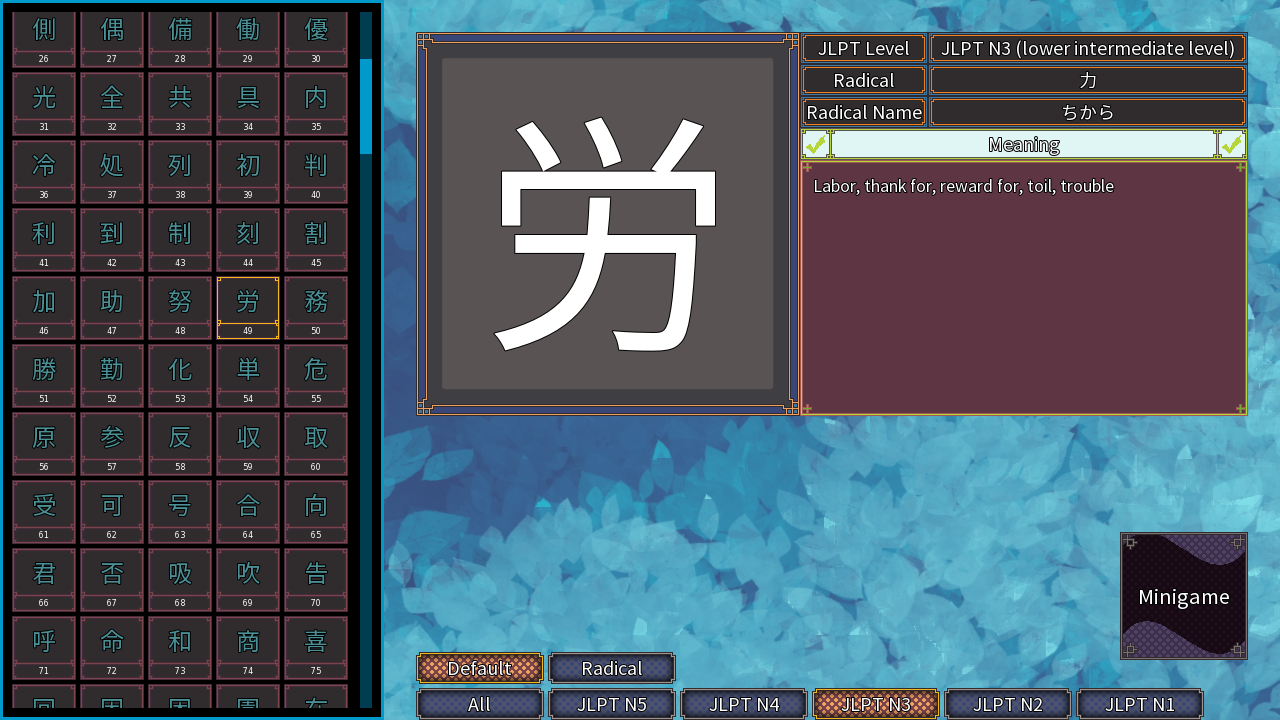Screen dimensions: 1280x720
Task: Select kanji 務 in the grid
Action: click(316, 303)
